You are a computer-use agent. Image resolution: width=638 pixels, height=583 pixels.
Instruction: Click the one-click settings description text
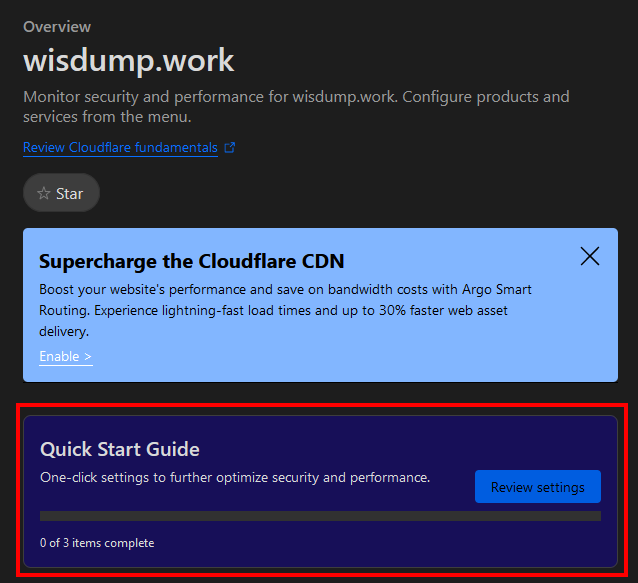point(235,478)
